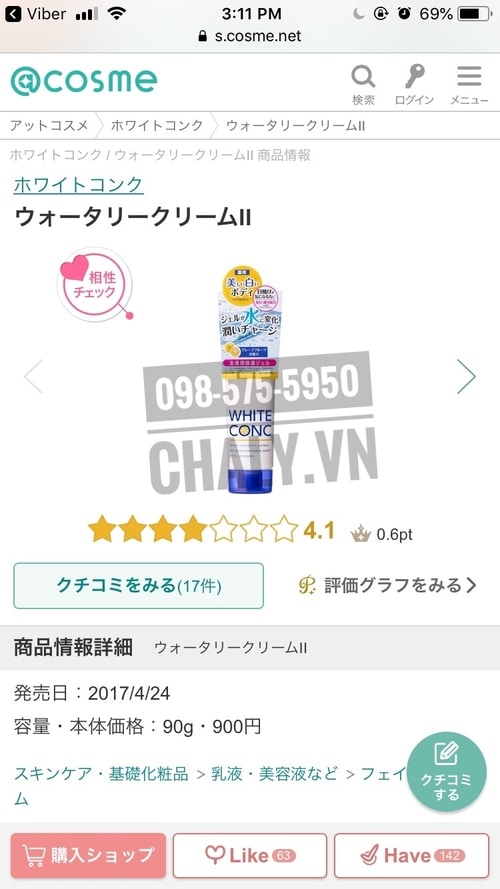Open the スキンケア・基礎化粧品 category link
The image size is (500, 889).
click(x=101, y=773)
